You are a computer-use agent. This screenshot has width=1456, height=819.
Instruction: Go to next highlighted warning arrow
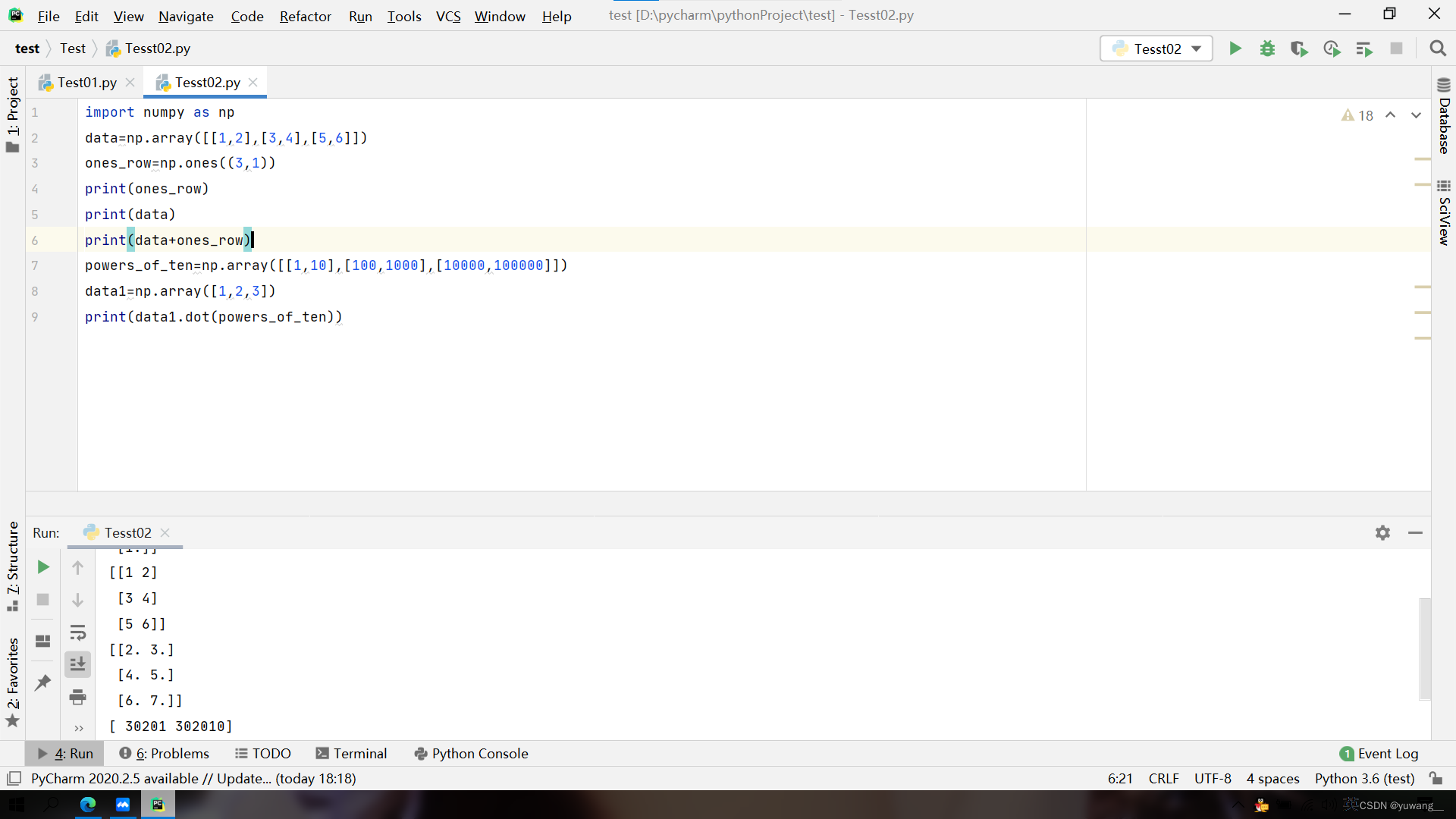(x=1416, y=115)
